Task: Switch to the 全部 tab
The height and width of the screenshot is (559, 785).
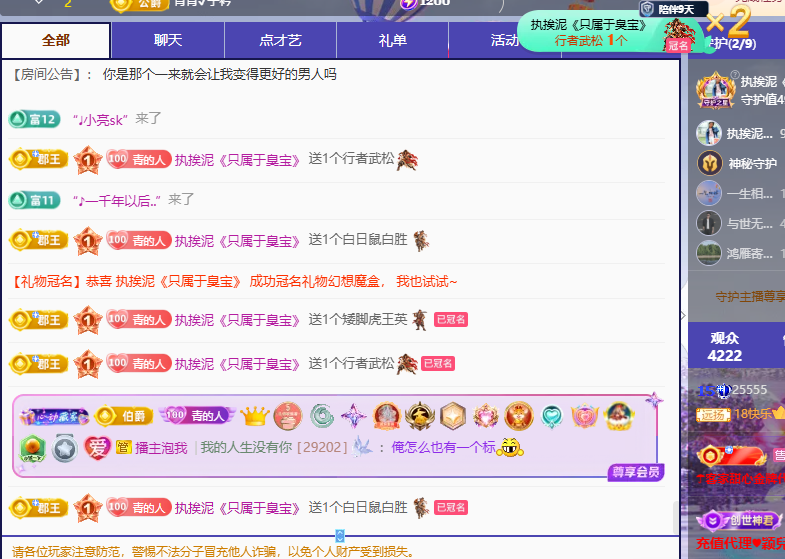Action: [x=56, y=41]
